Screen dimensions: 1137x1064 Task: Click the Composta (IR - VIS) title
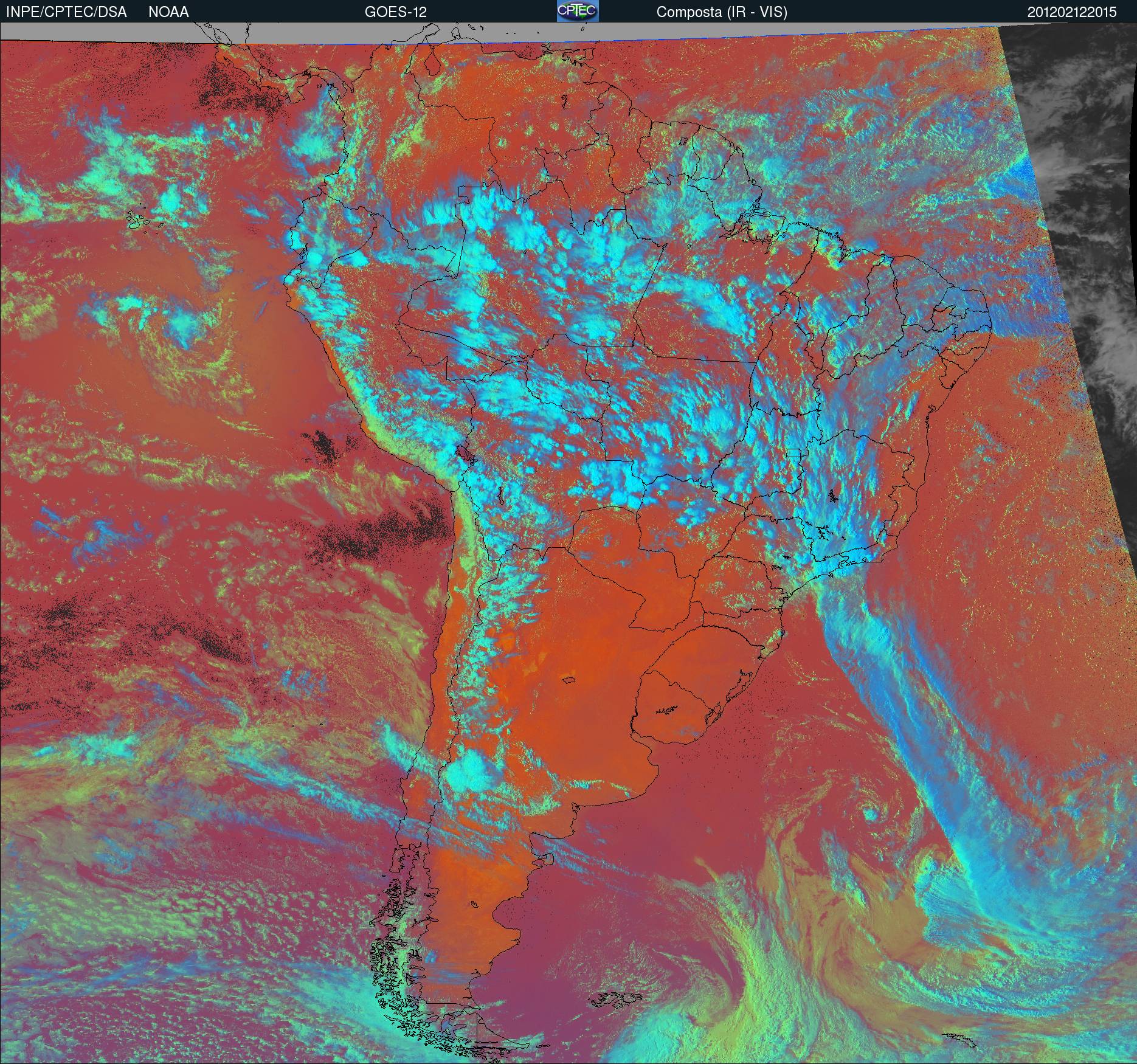click(722, 12)
